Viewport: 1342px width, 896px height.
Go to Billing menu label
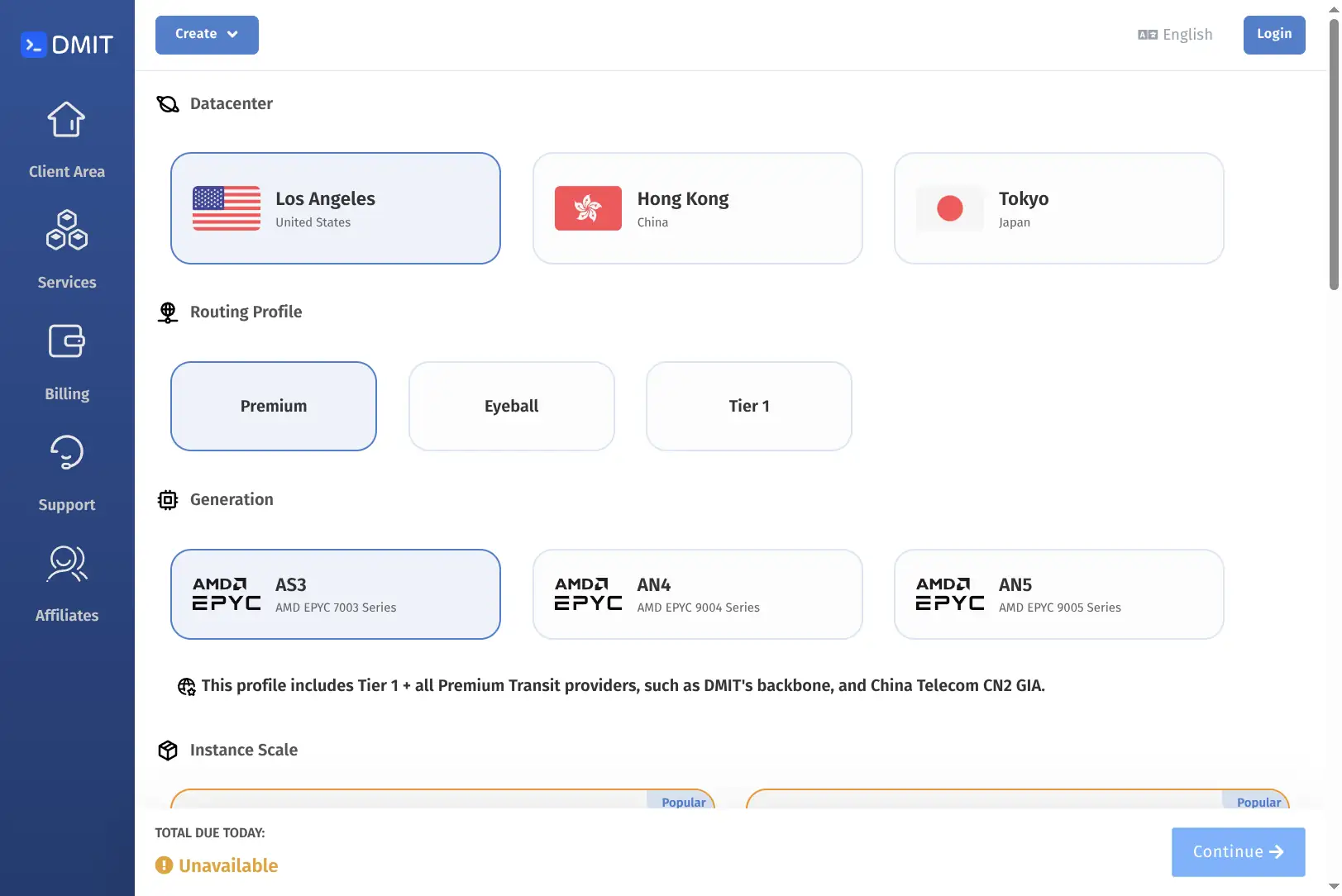pos(67,393)
